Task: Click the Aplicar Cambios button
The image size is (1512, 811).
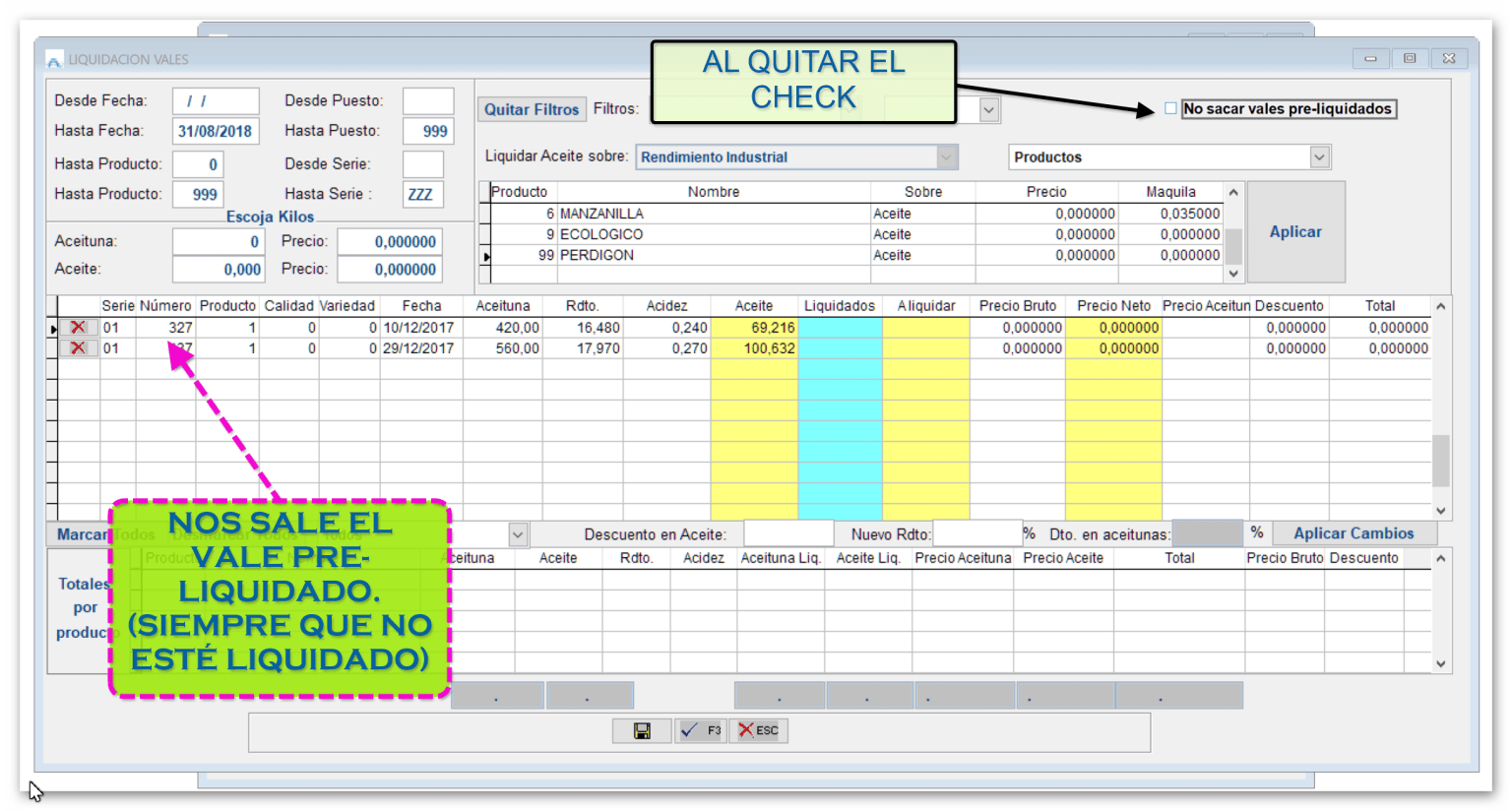Action: pos(1353,533)
